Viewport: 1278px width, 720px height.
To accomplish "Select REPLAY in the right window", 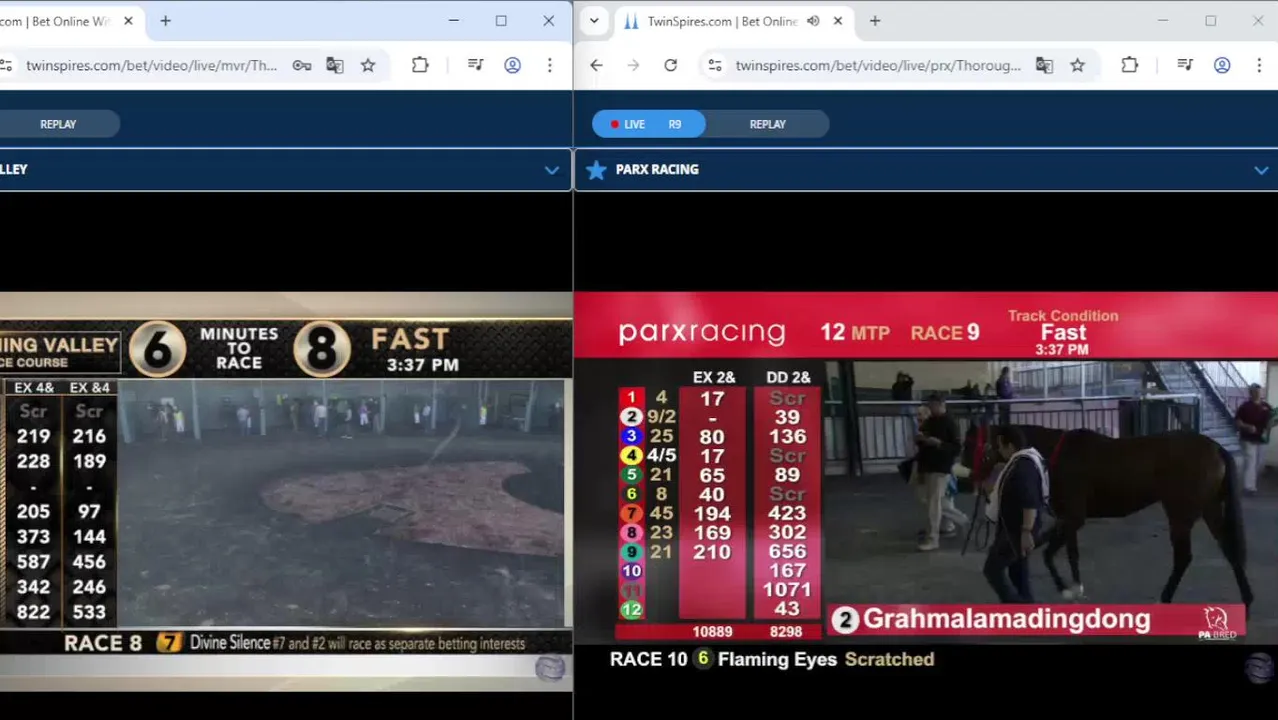I will pyautogui.click(x=768, y=124).
